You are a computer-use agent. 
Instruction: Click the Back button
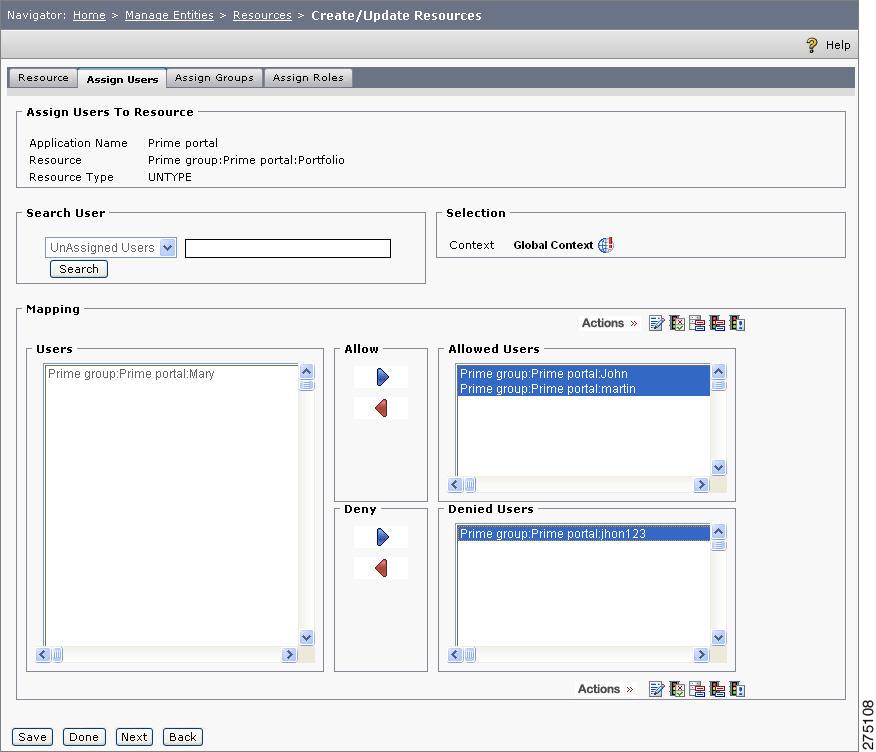(183, 737)
